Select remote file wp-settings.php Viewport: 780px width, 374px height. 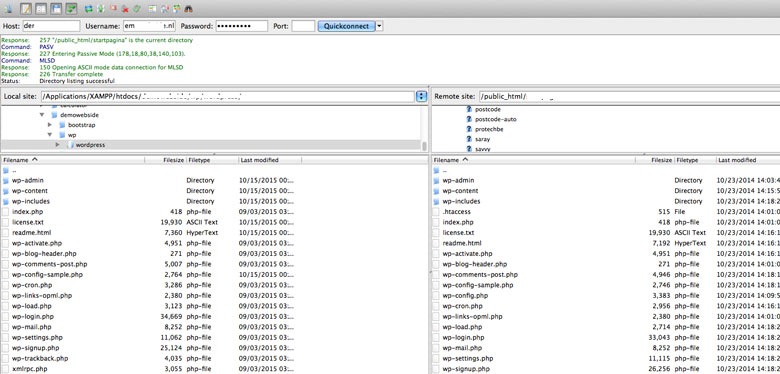point(468,358)
